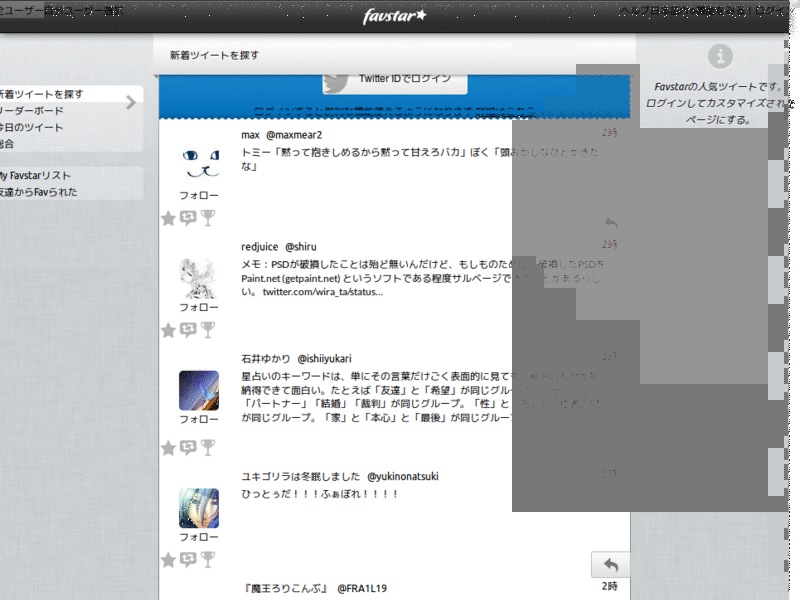Click trophy icon under ひっとぅだ tweet
Viewport: 800px width, 600px height.
coord(208,560)
